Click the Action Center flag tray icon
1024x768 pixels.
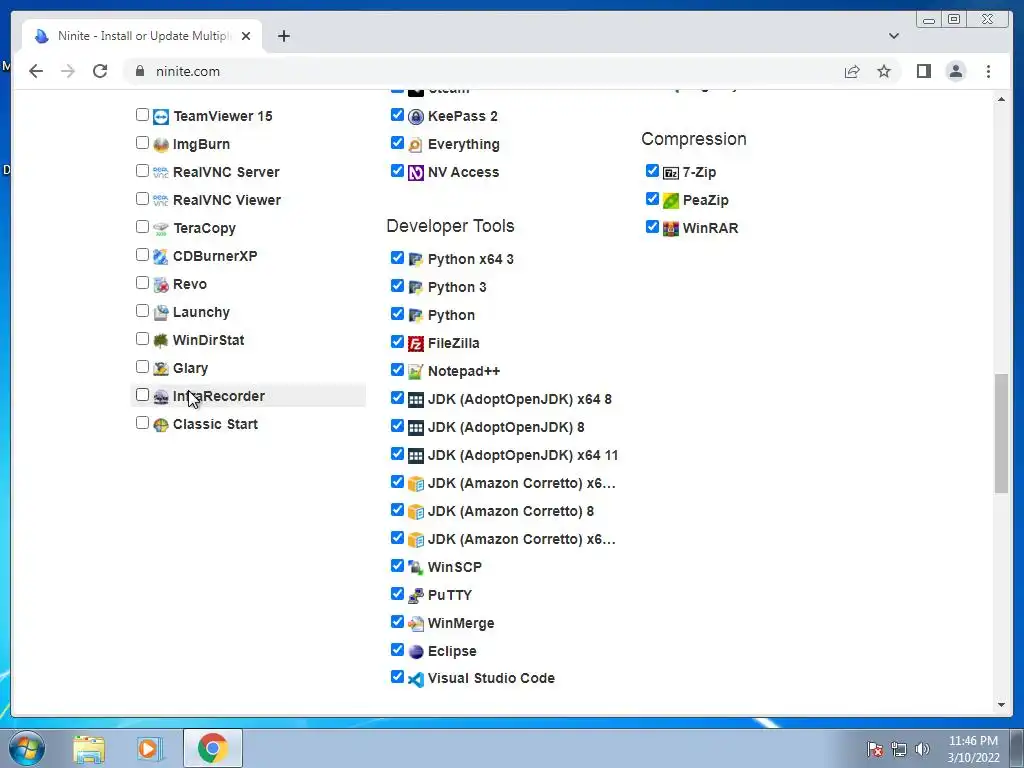(x=875, y=749)
